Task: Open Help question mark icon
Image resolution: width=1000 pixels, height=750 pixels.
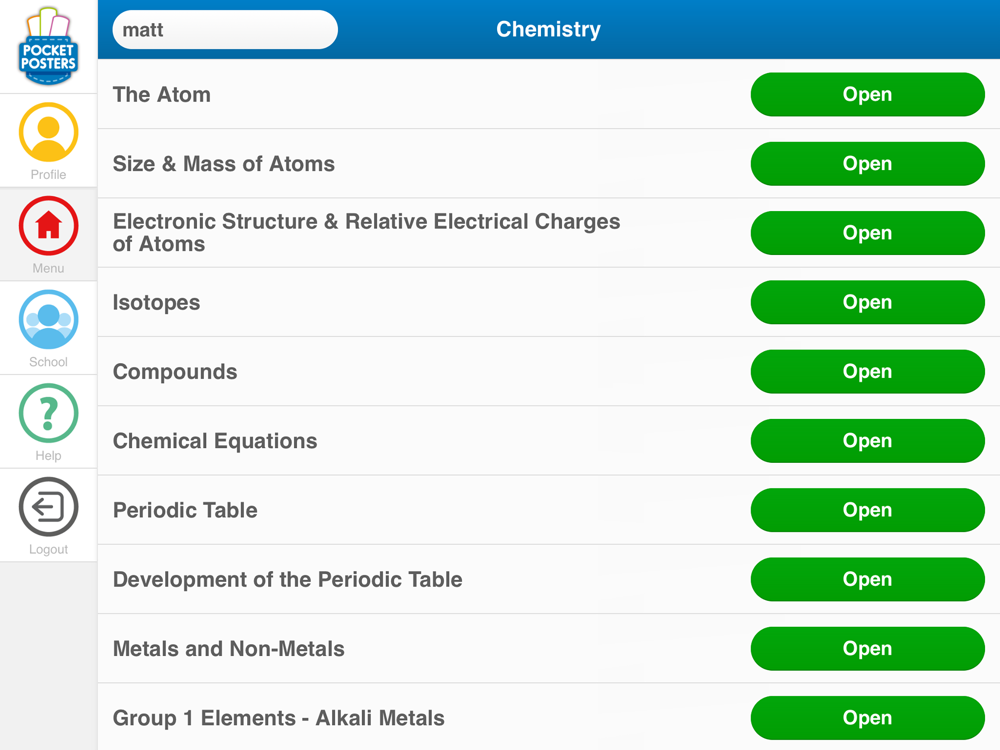Action: (x=48, y=413)
